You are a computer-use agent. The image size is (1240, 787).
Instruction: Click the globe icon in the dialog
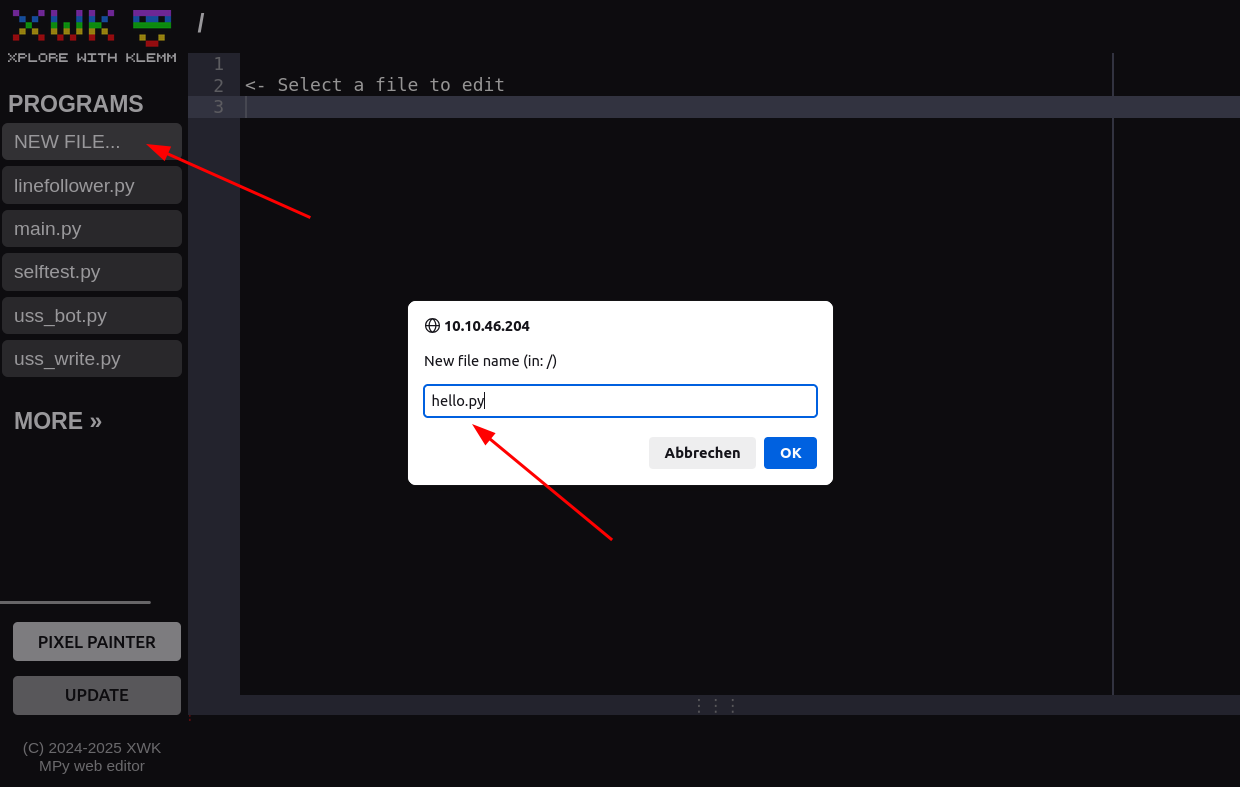[x=432, y=326]
